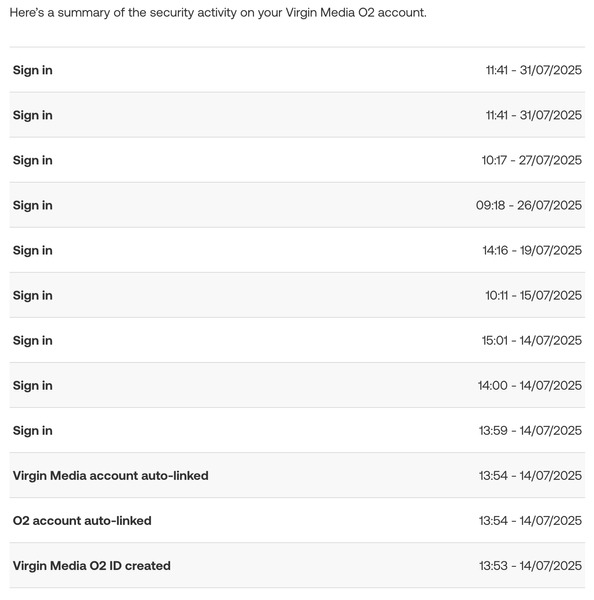Click the 10:11 - 15/07/2025 timestamp
The height and width of the screenshot is (600, 594).
tap(533, 295)
